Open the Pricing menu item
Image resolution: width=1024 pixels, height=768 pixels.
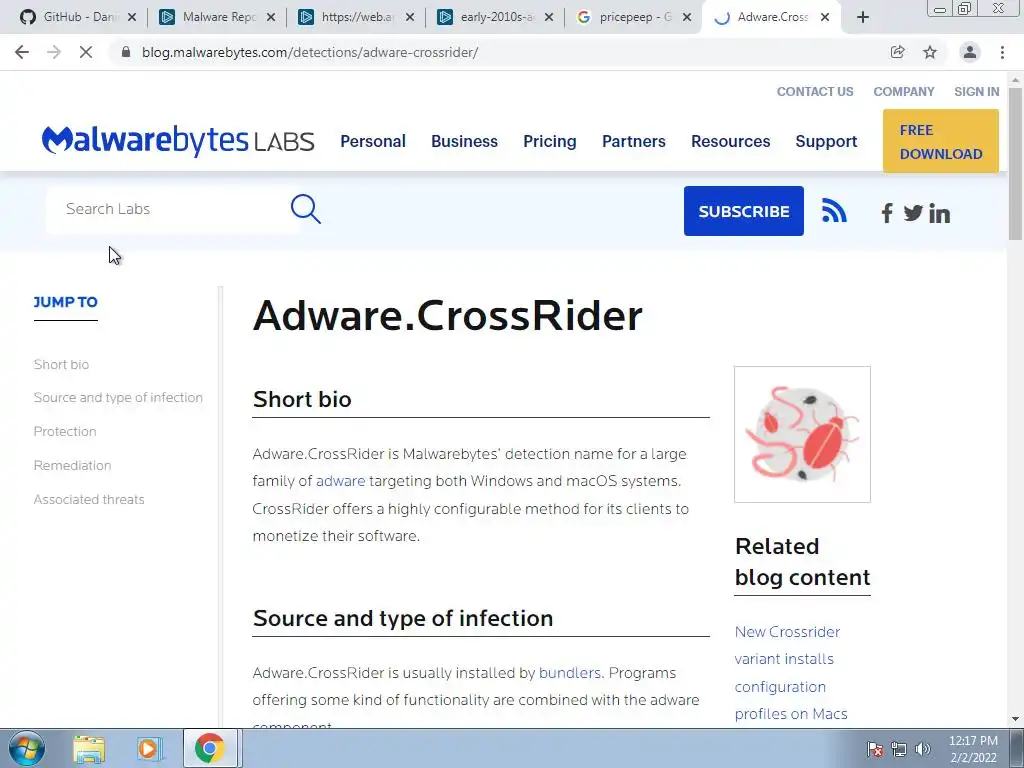click(550, 141)
